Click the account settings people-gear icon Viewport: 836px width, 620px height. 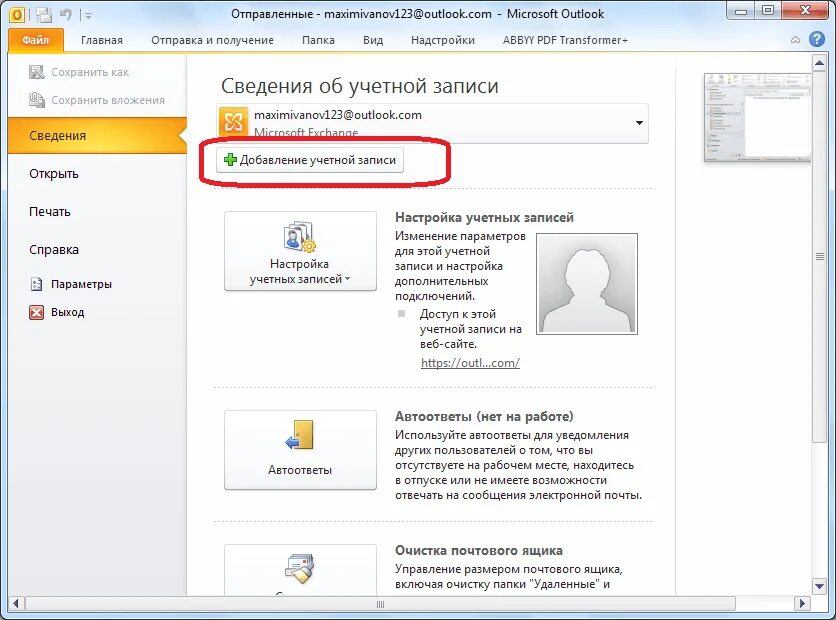[299, 237]
